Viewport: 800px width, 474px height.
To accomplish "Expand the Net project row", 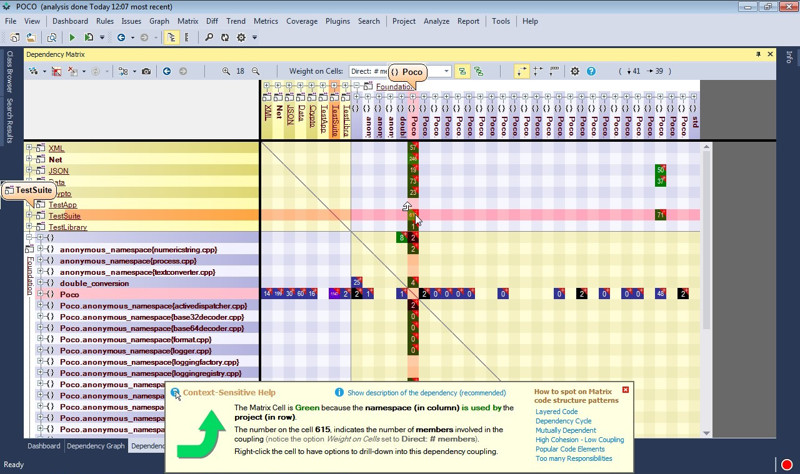I will [x=29, y=159].
